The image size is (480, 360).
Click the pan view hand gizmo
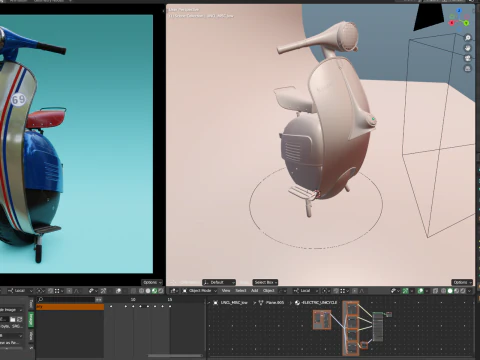468,48
